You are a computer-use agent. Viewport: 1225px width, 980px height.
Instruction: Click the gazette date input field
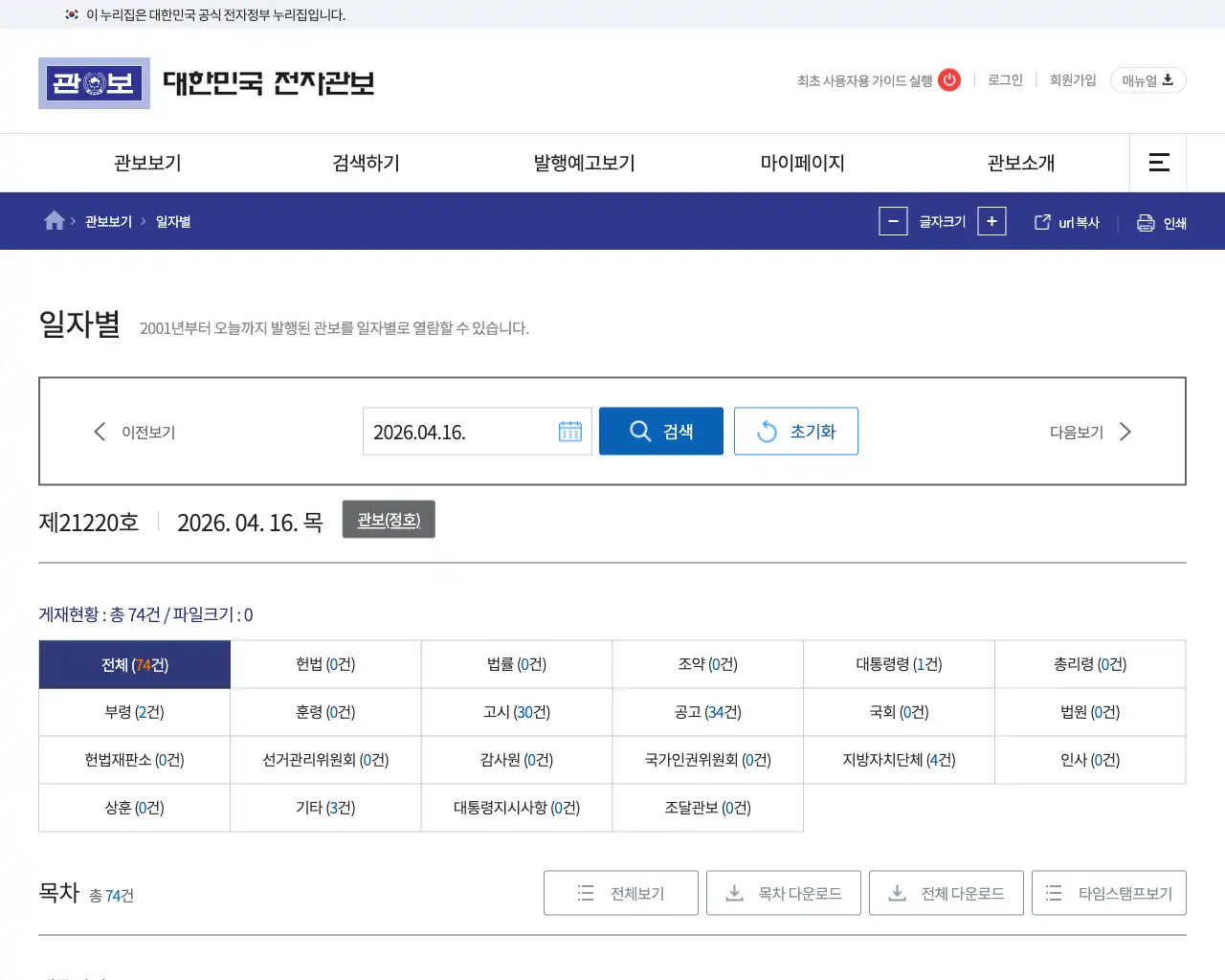[459, 432]
